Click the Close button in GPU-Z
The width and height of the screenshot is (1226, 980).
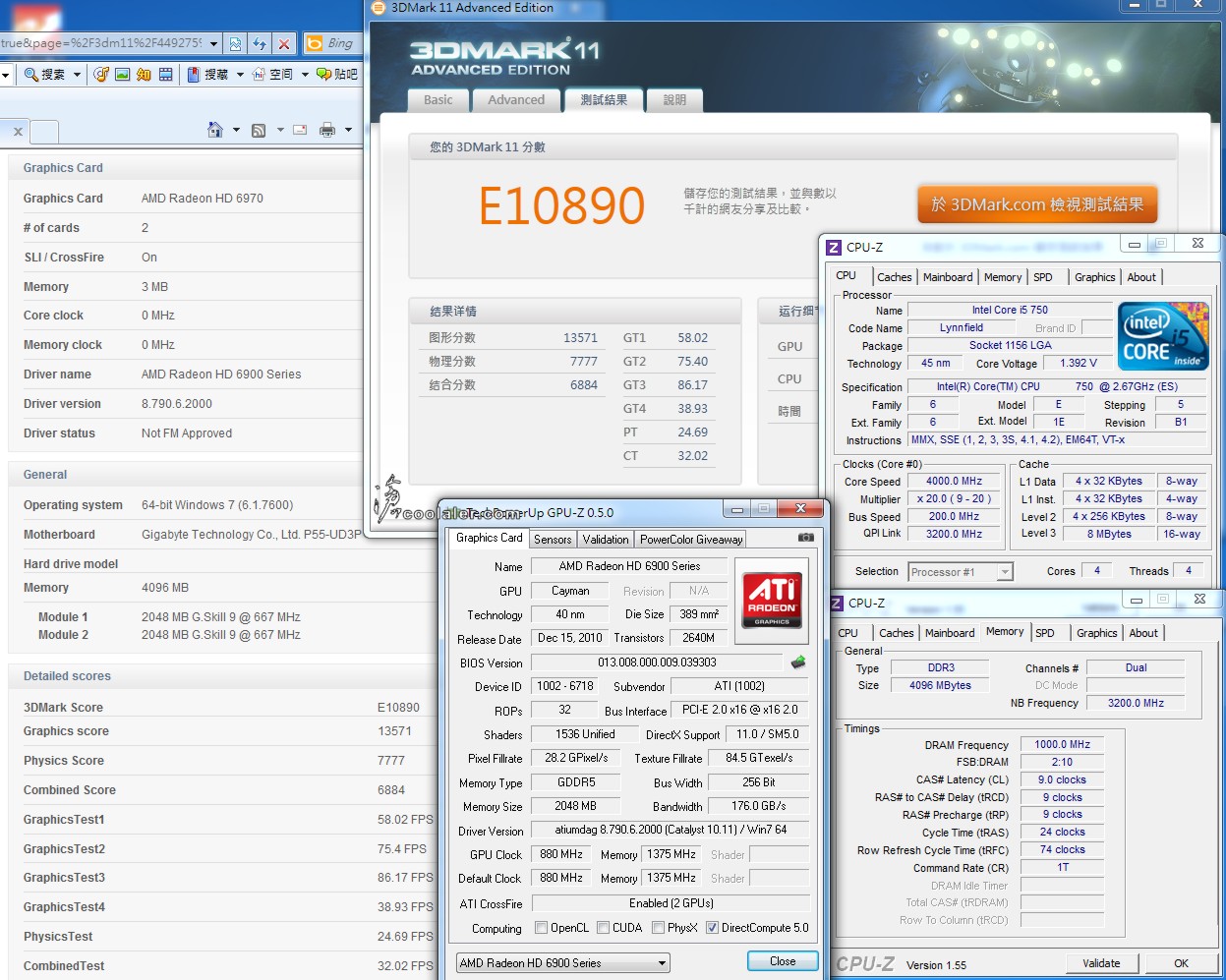click(x=783, y=961)
